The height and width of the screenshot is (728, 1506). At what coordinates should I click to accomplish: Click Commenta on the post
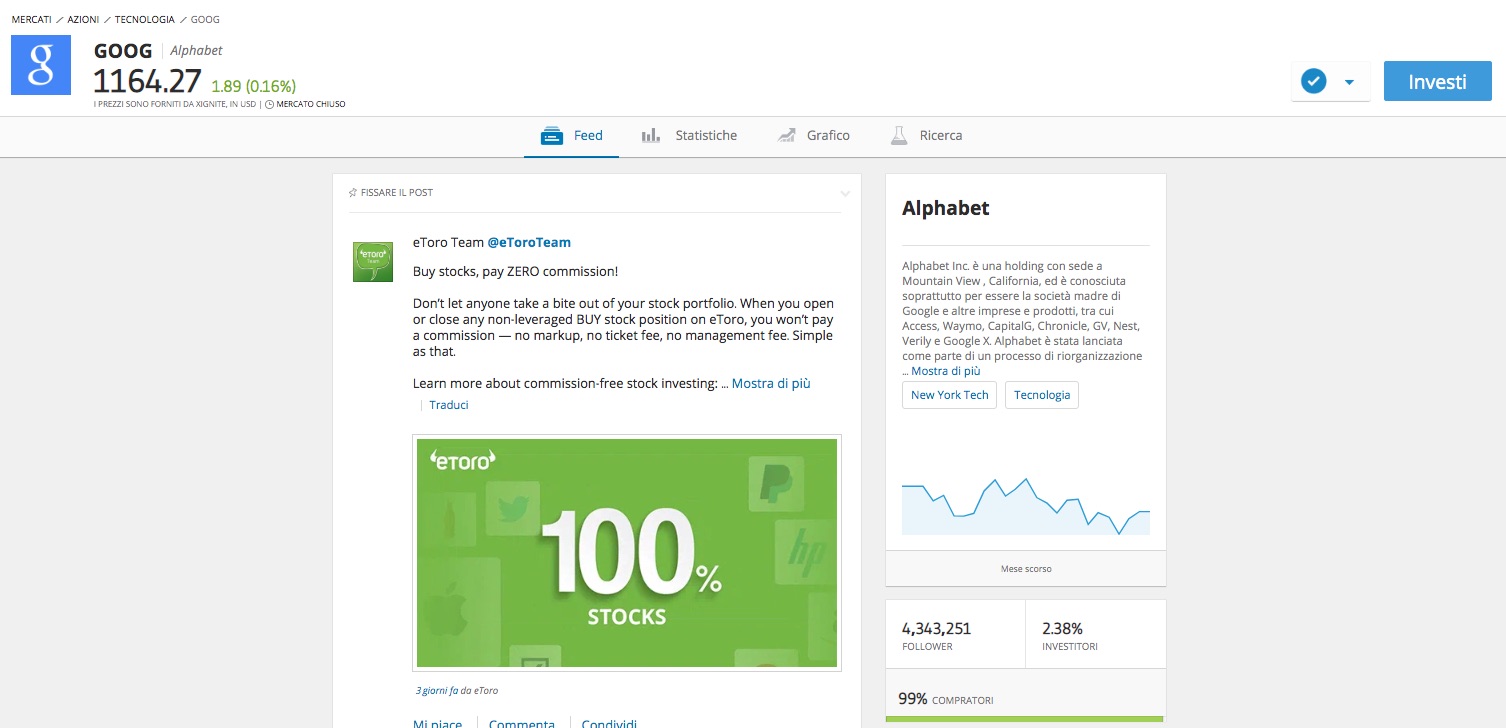click(522, 723)
